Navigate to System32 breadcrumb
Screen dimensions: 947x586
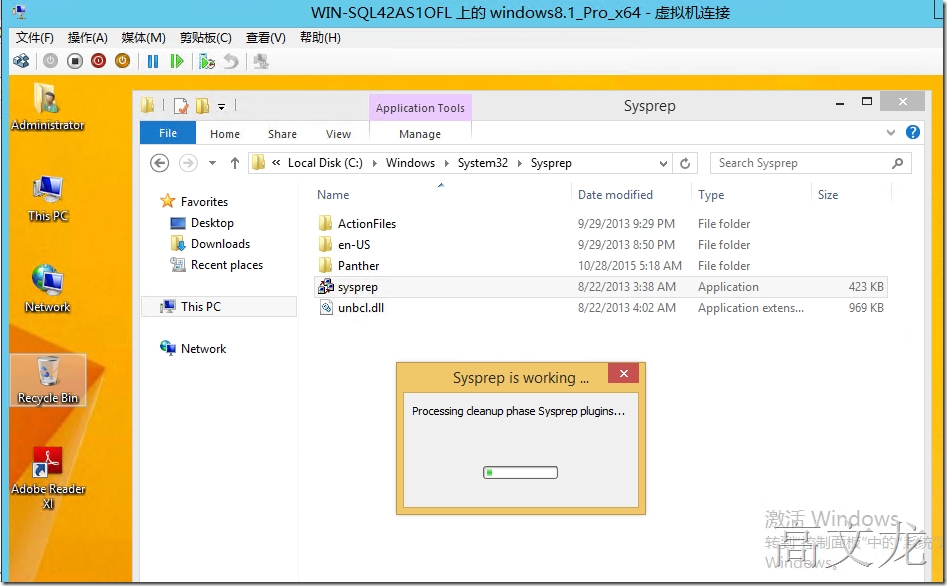point(483,163)
